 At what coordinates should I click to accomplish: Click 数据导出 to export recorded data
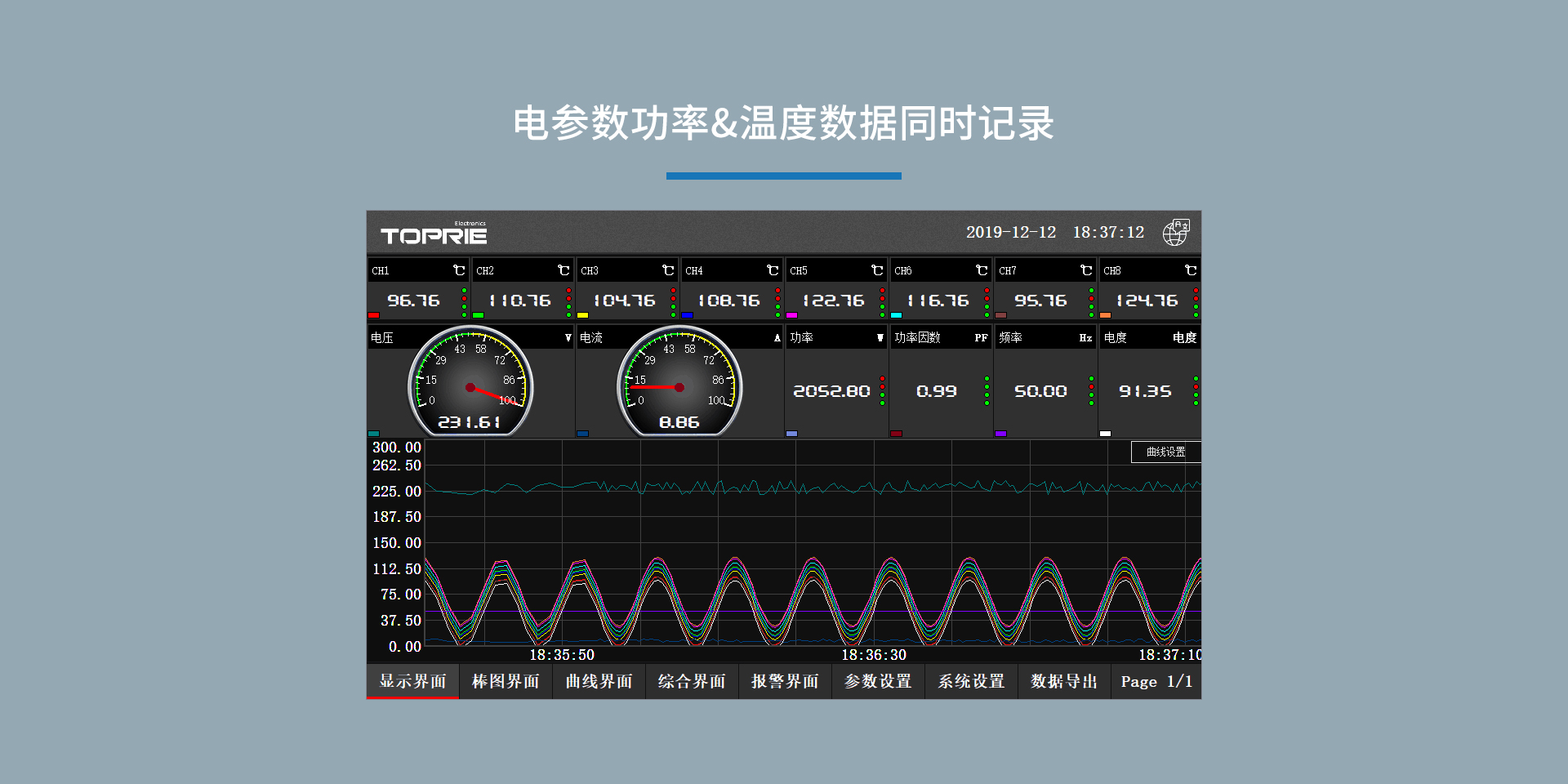click(x=1064, y=681)
